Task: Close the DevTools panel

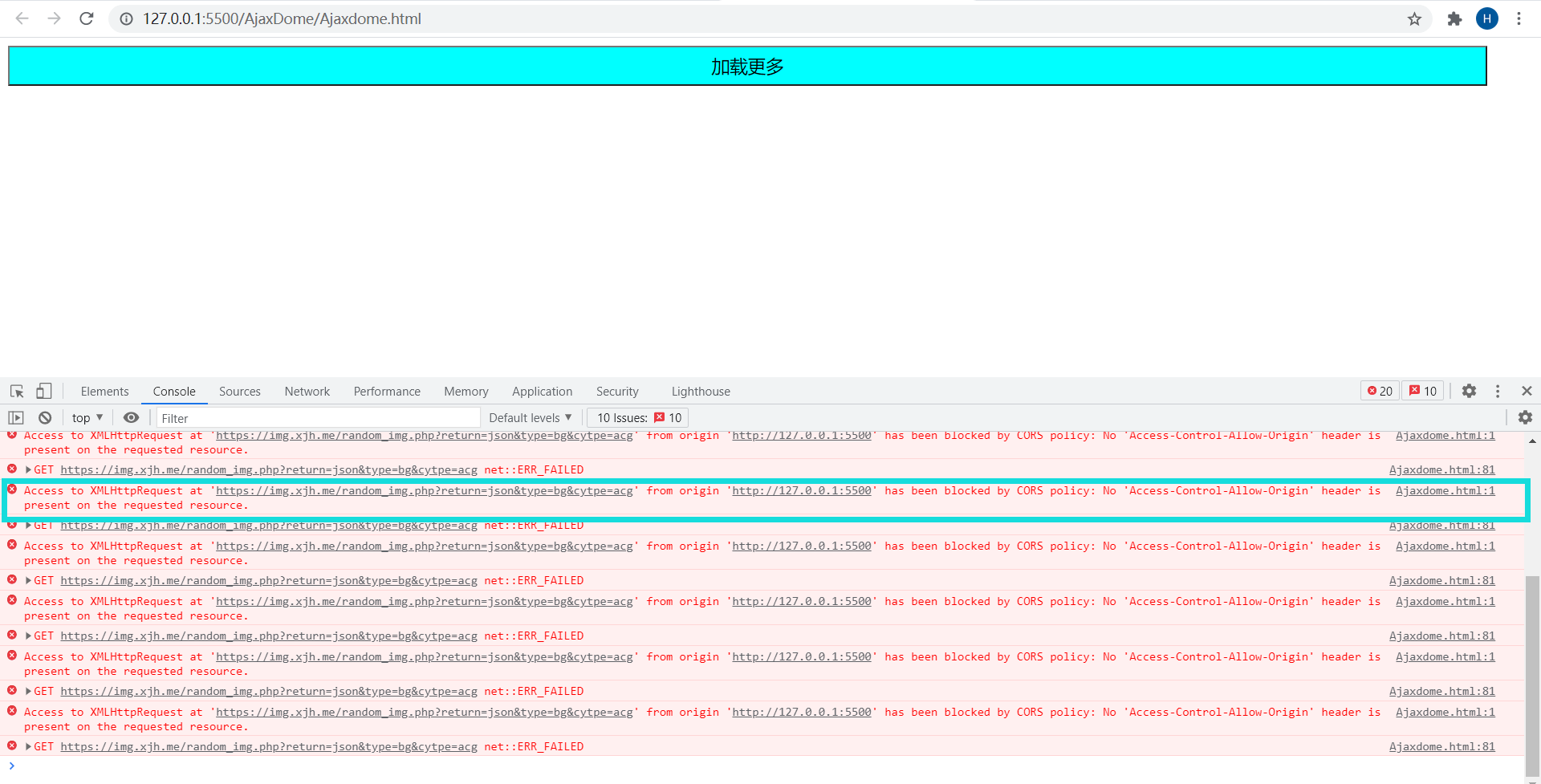Action: click(1527, 391)
